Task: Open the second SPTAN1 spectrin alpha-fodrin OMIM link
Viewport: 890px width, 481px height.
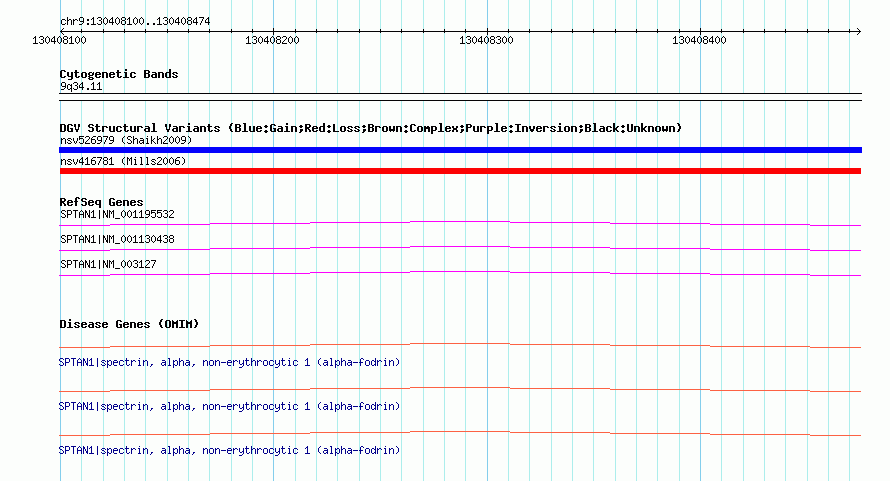Action: tap(229, 407)
